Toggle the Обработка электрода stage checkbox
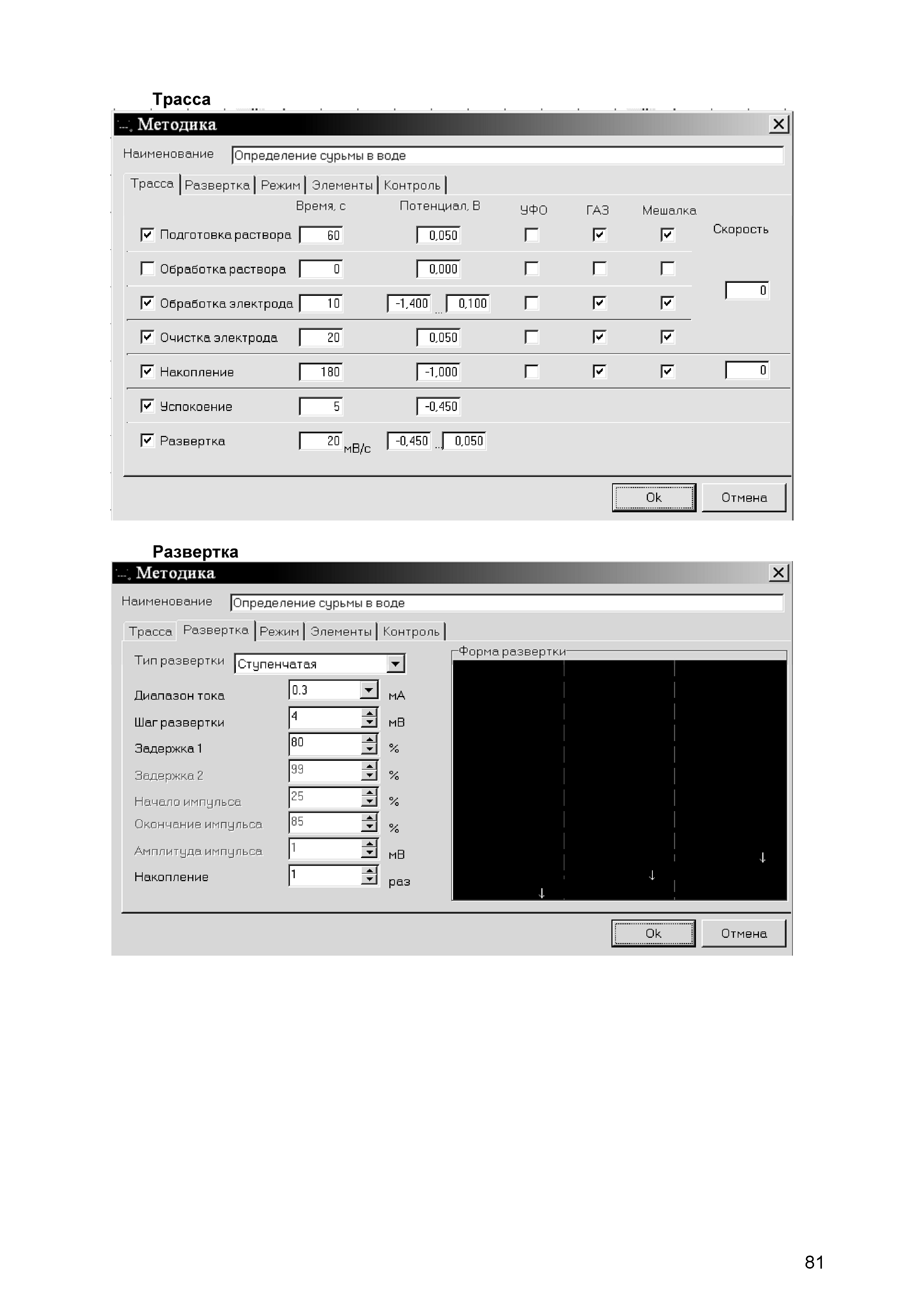This screenshot has width=924, height=1307. click(148, 303)
